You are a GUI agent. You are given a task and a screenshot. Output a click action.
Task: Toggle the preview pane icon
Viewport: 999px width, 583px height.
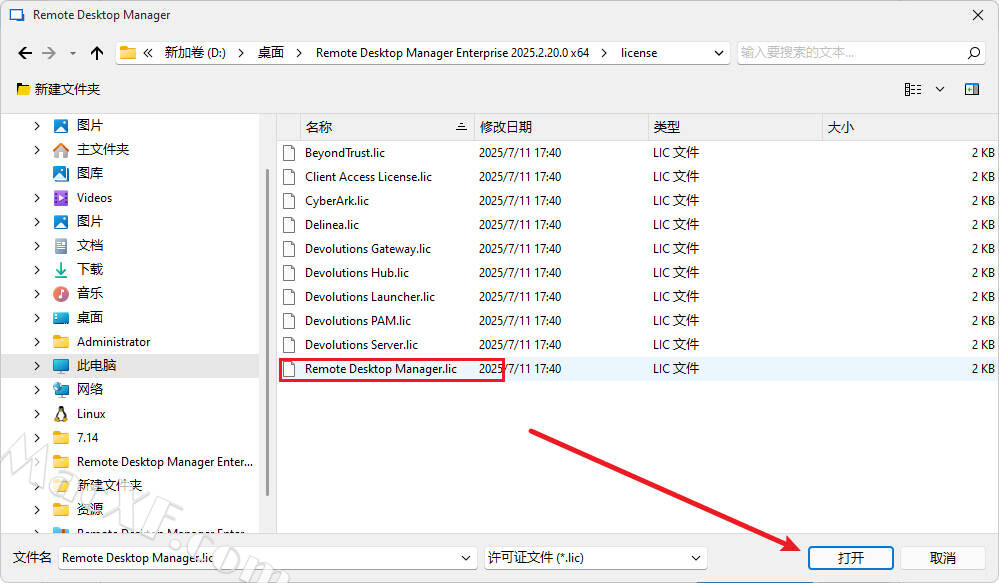click(972, 89)
